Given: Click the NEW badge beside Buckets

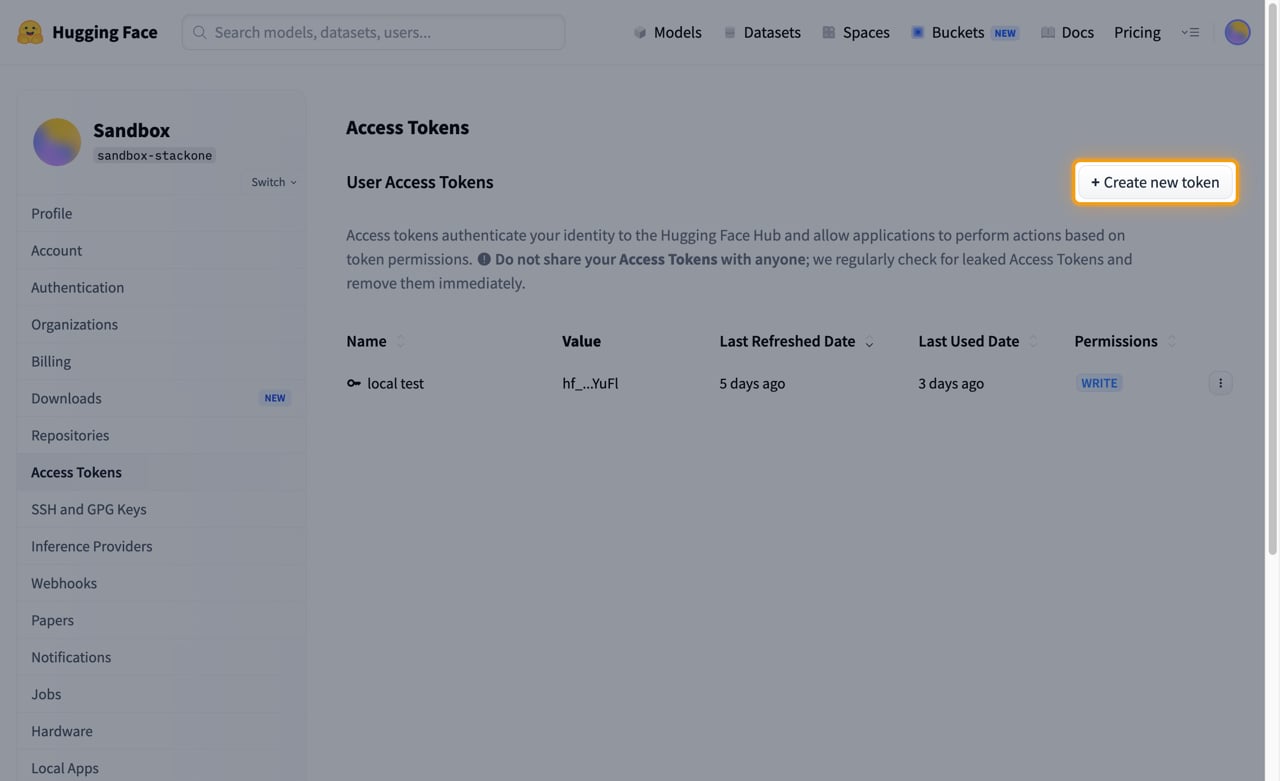Looking at the screenshot, I should click(x=1005, y=33).
